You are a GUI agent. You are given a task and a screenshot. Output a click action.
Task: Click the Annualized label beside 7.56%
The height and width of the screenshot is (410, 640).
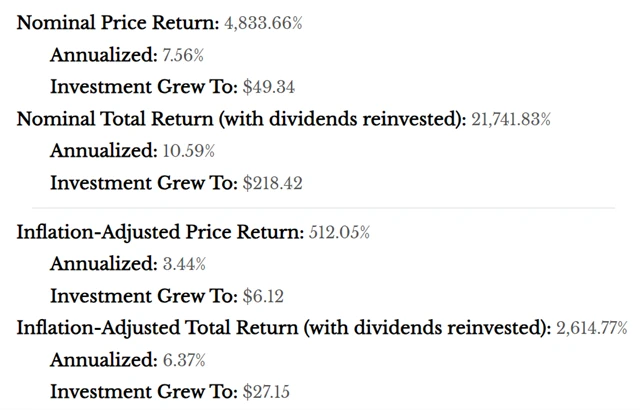click(103, 55)
